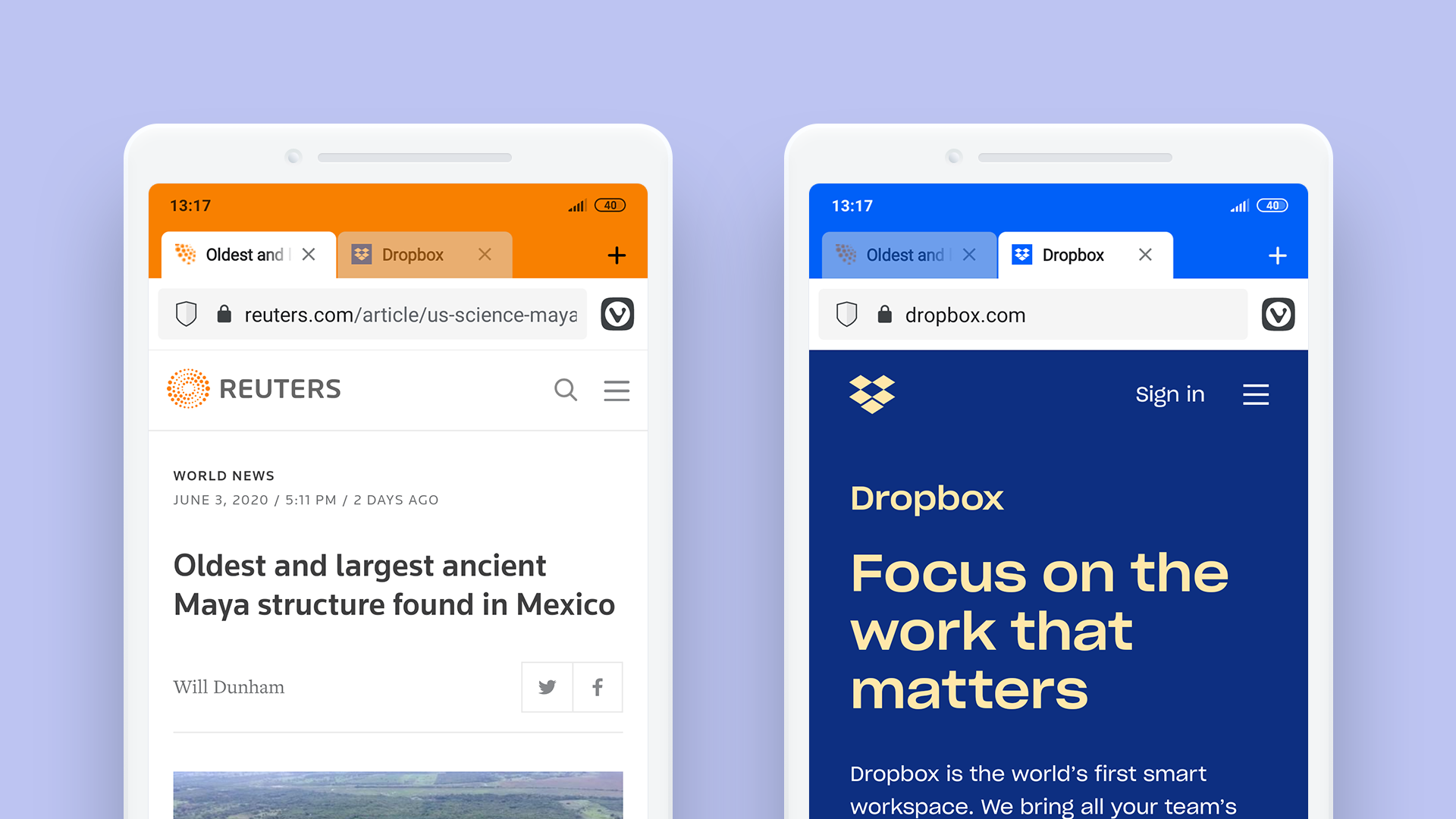
Task: Tap the battery indicator on the orange phone
Action: tap(610, 206)
